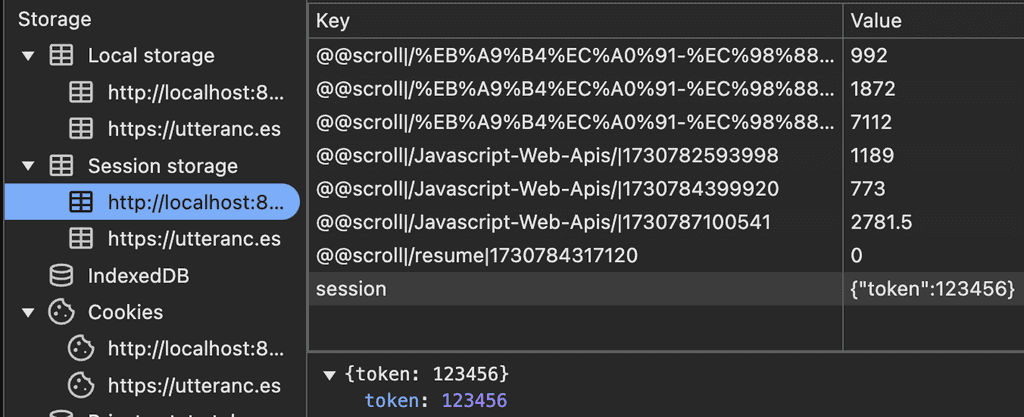Click table icon of utteranc.es under Local storage
Viewport: 1024px width, 417px height.
pyautogui.click(x=81, y=129)
